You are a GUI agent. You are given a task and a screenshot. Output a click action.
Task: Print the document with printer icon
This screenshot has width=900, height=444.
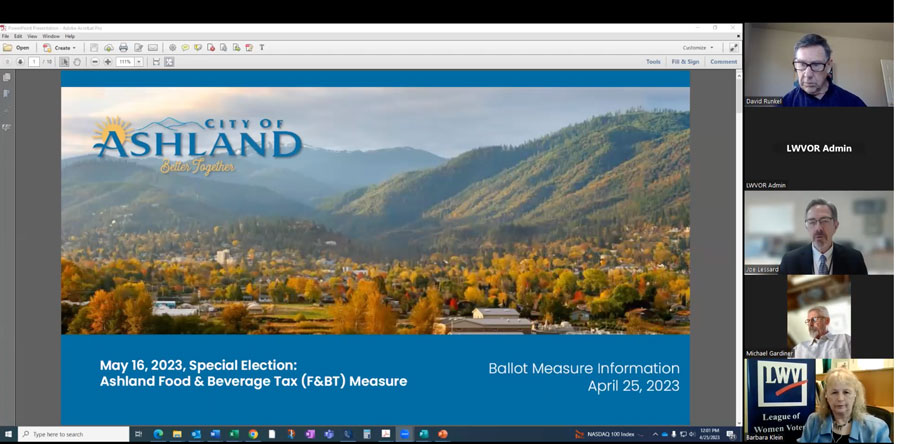point(123,48)
